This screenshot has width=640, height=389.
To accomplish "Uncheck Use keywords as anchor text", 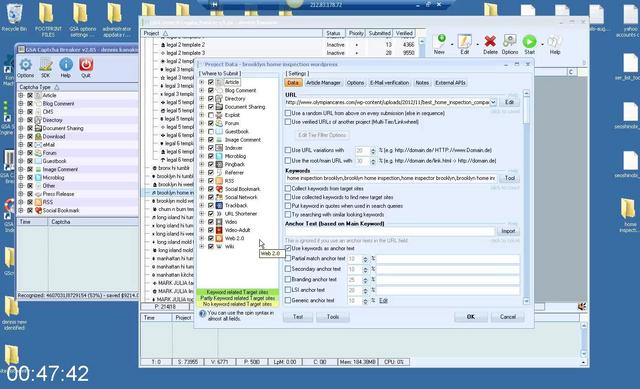I will pos(288,248).
